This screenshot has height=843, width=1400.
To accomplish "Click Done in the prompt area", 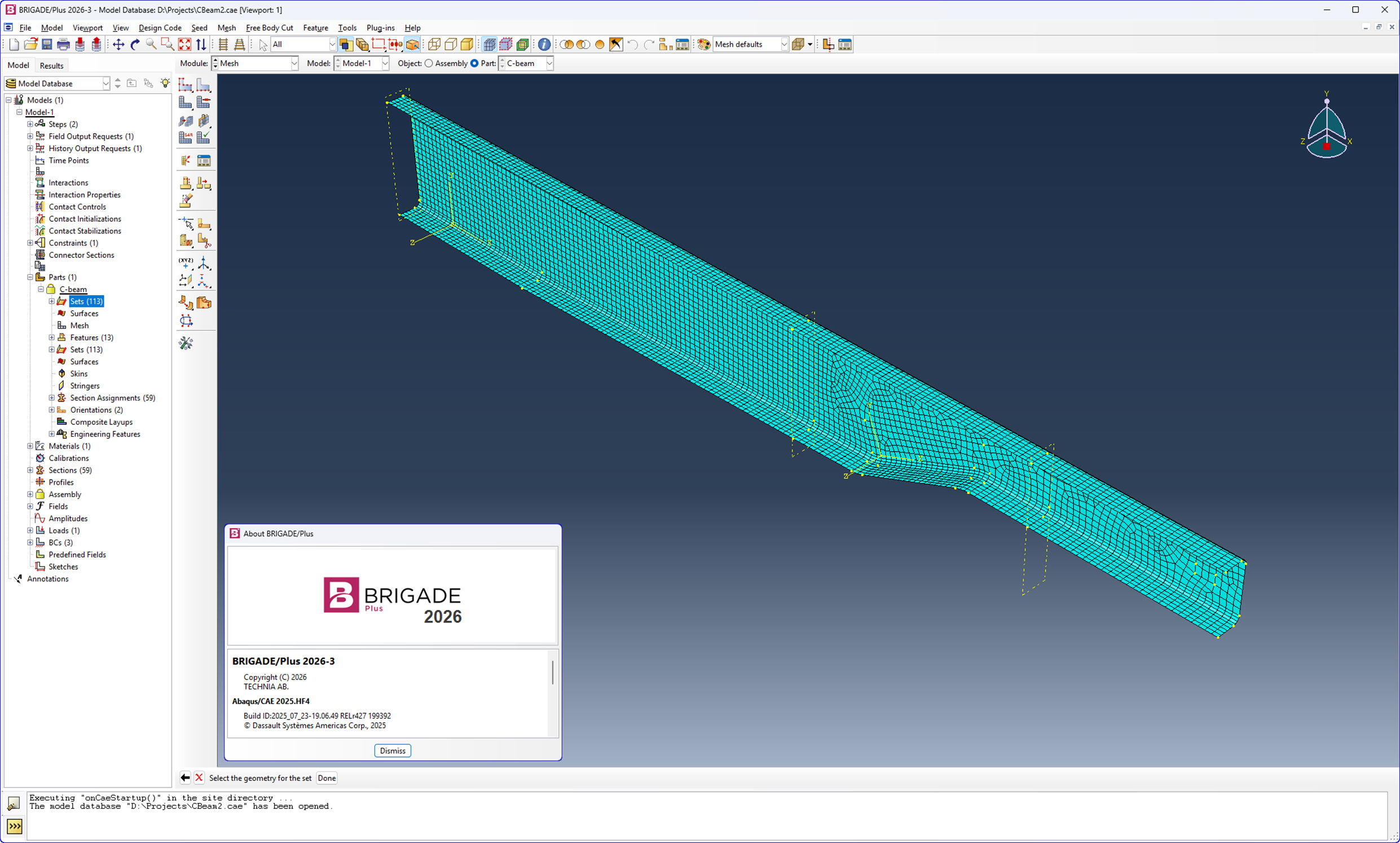I will (x=327, y=778).
